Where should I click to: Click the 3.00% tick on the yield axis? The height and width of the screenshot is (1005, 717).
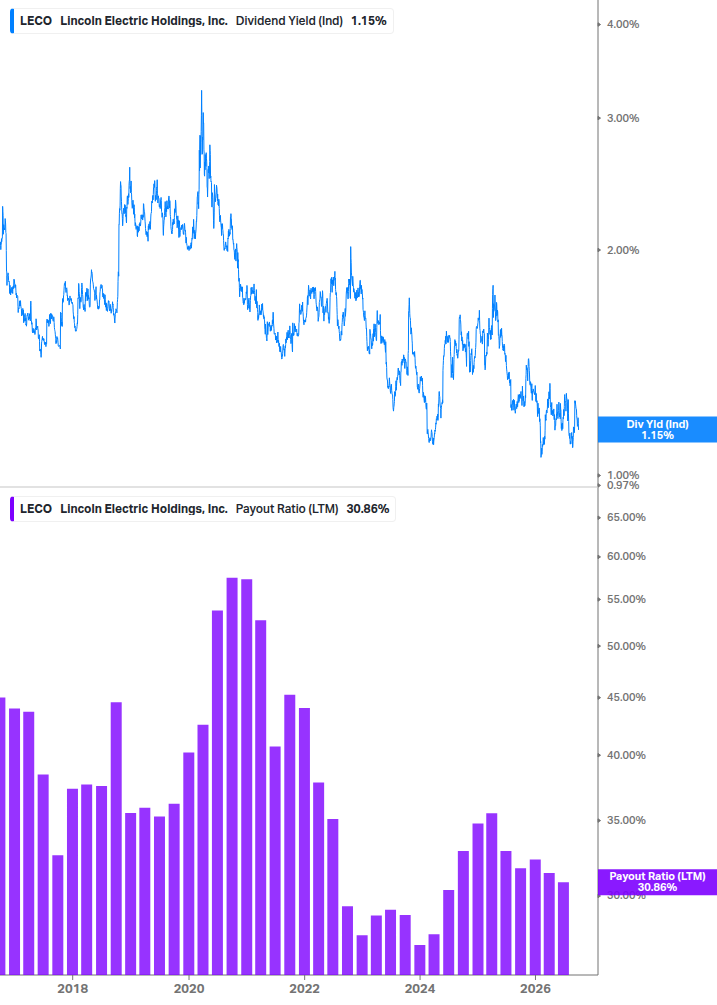coord(623,118)
